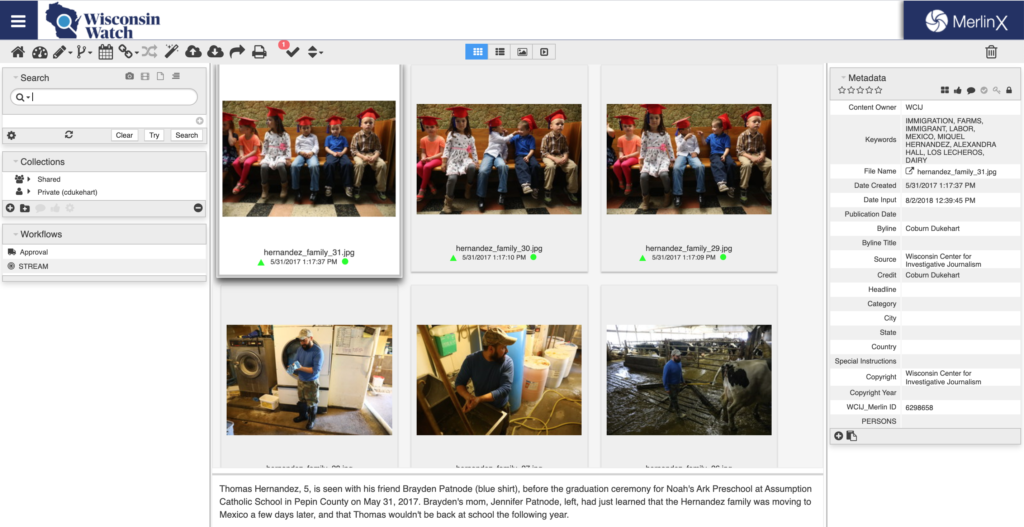Screen dimensions: 1024x527
Task: Click the checkmark selection icon with badge
Action: point(292,52)
